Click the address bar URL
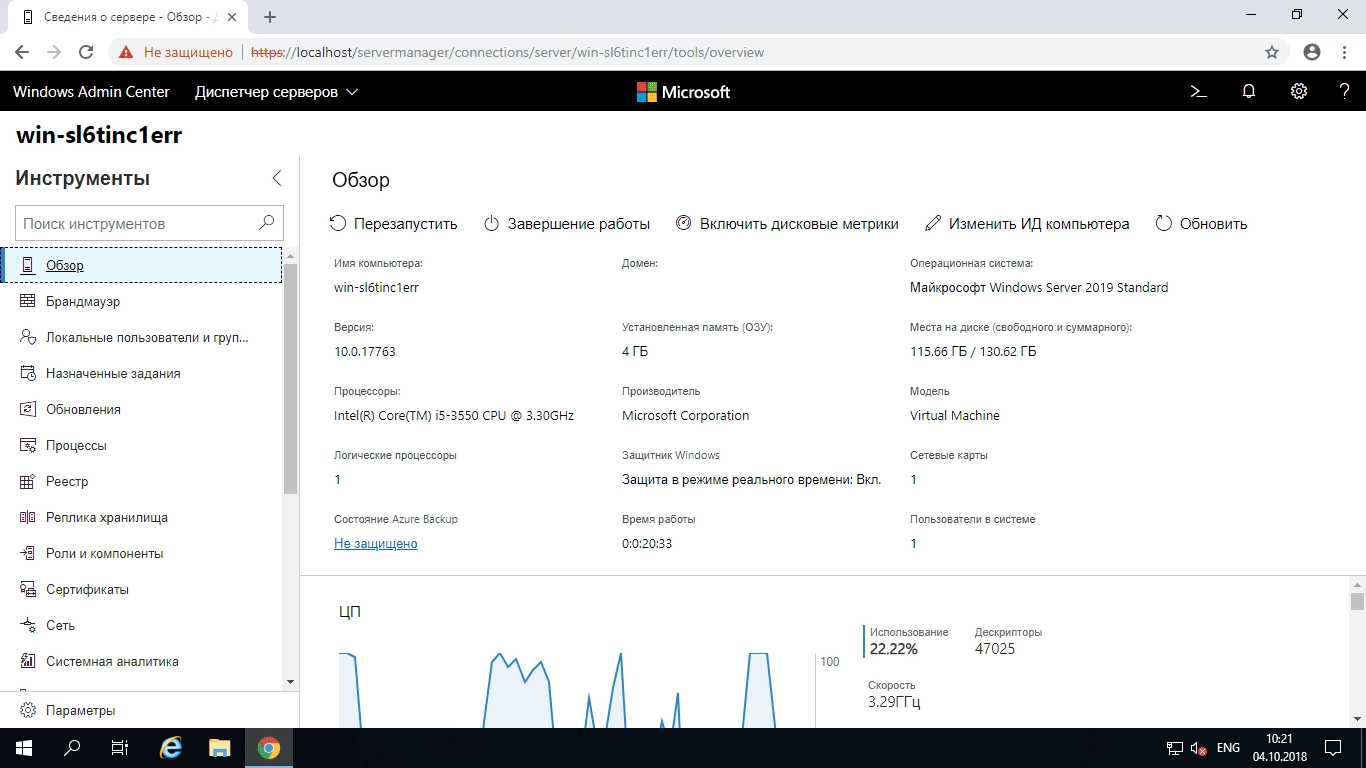 [x=507, y=52]
